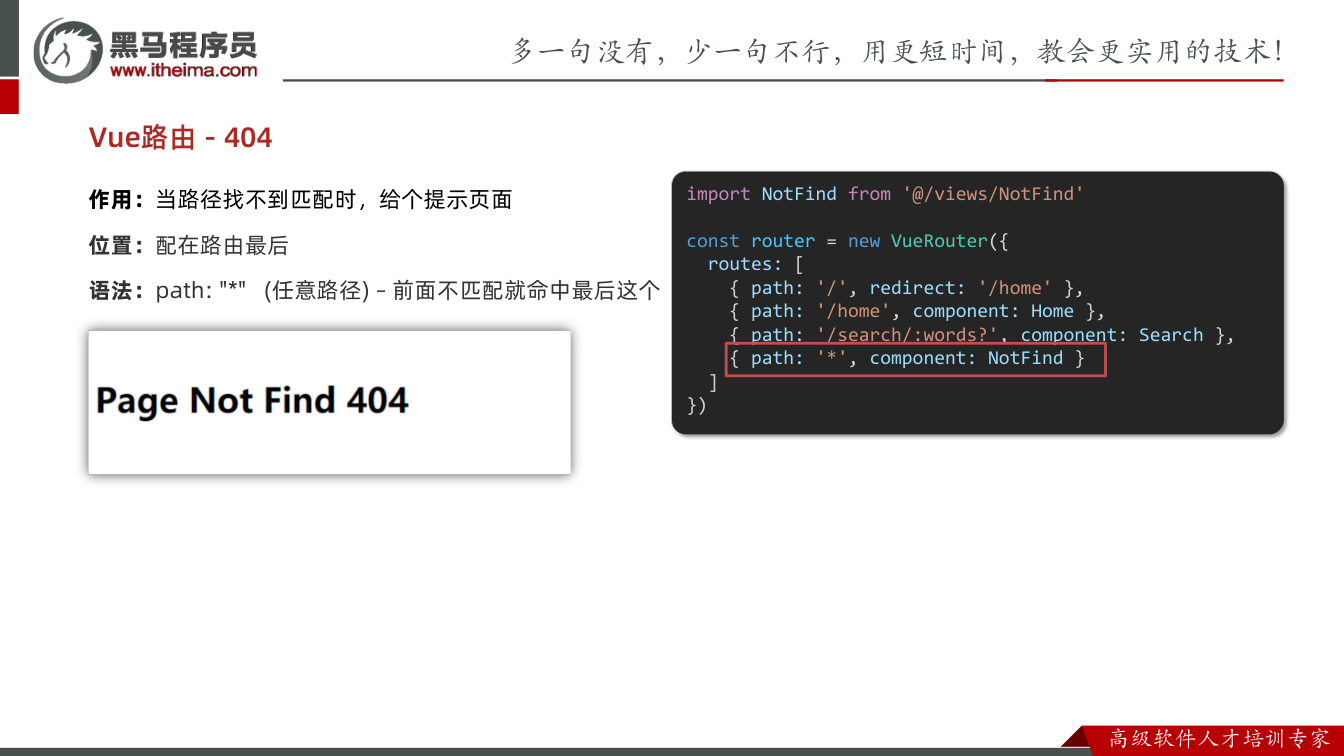Click the component: Home route line
This screenshot has width=1344, height=756.
pyautogui.click(x=917, y=311)
